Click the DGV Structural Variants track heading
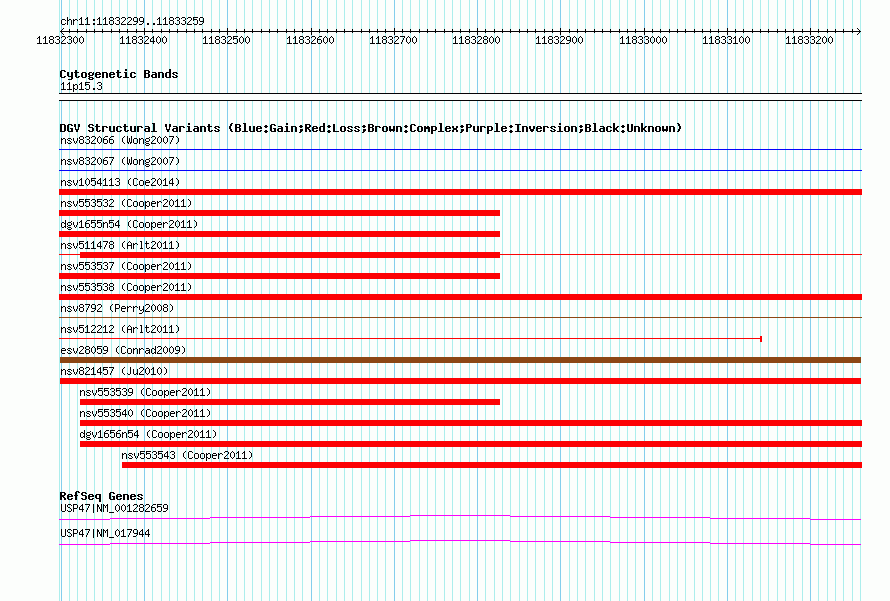 click(371, 128)
